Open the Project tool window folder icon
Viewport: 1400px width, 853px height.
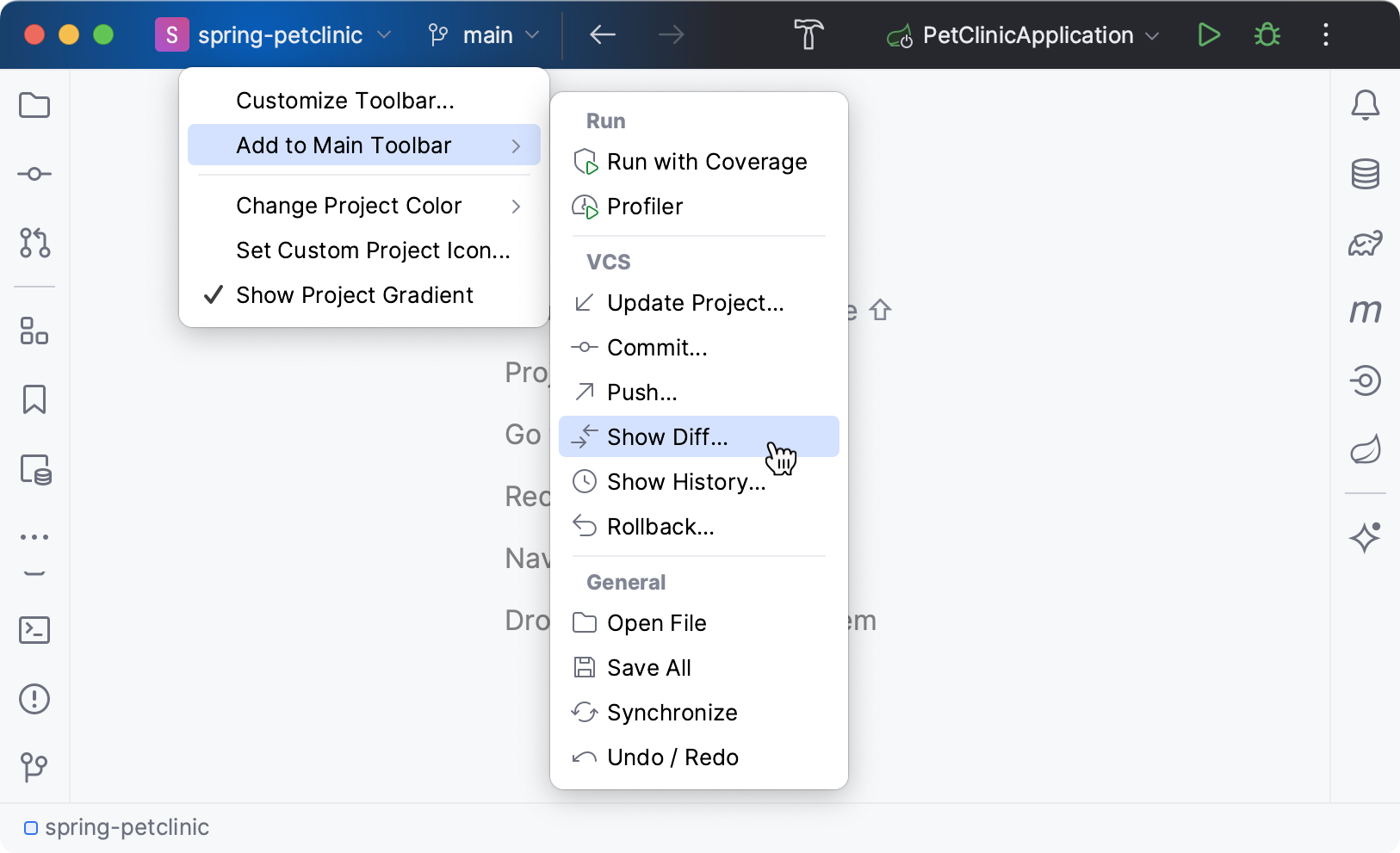coord(34,105)
